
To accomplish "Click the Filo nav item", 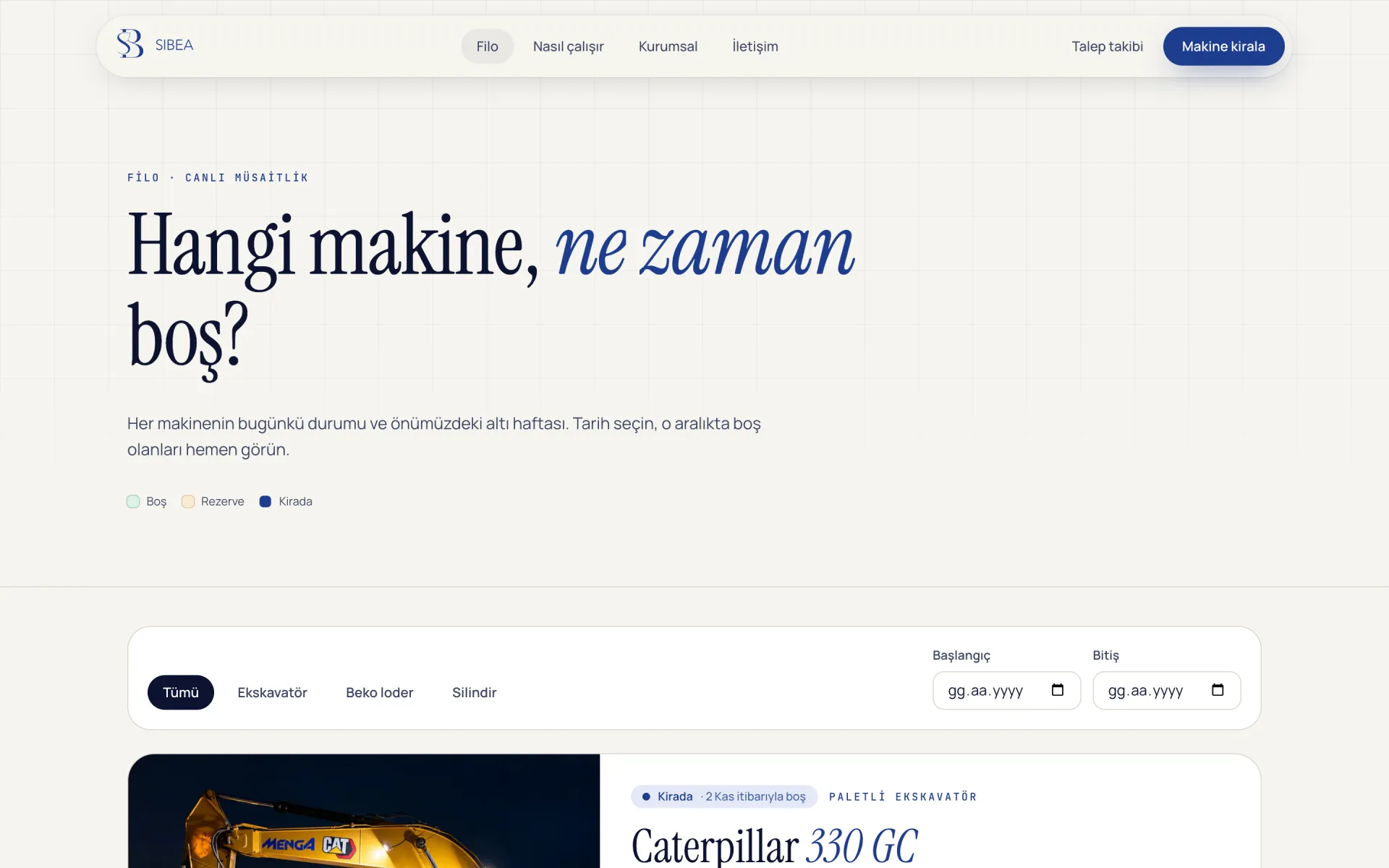I will point(488,46).
